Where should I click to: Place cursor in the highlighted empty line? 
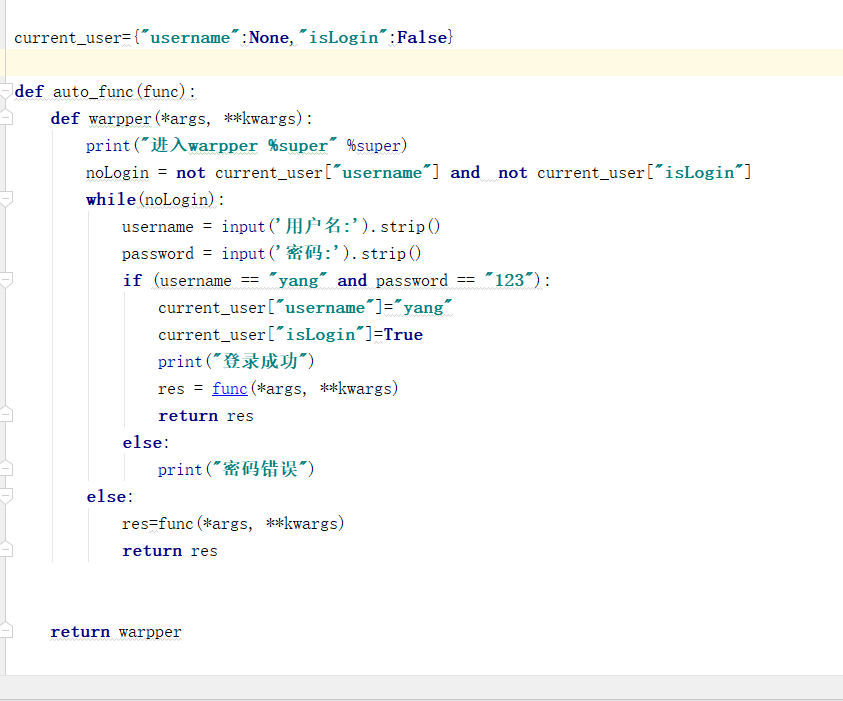[x=422, y=62]
